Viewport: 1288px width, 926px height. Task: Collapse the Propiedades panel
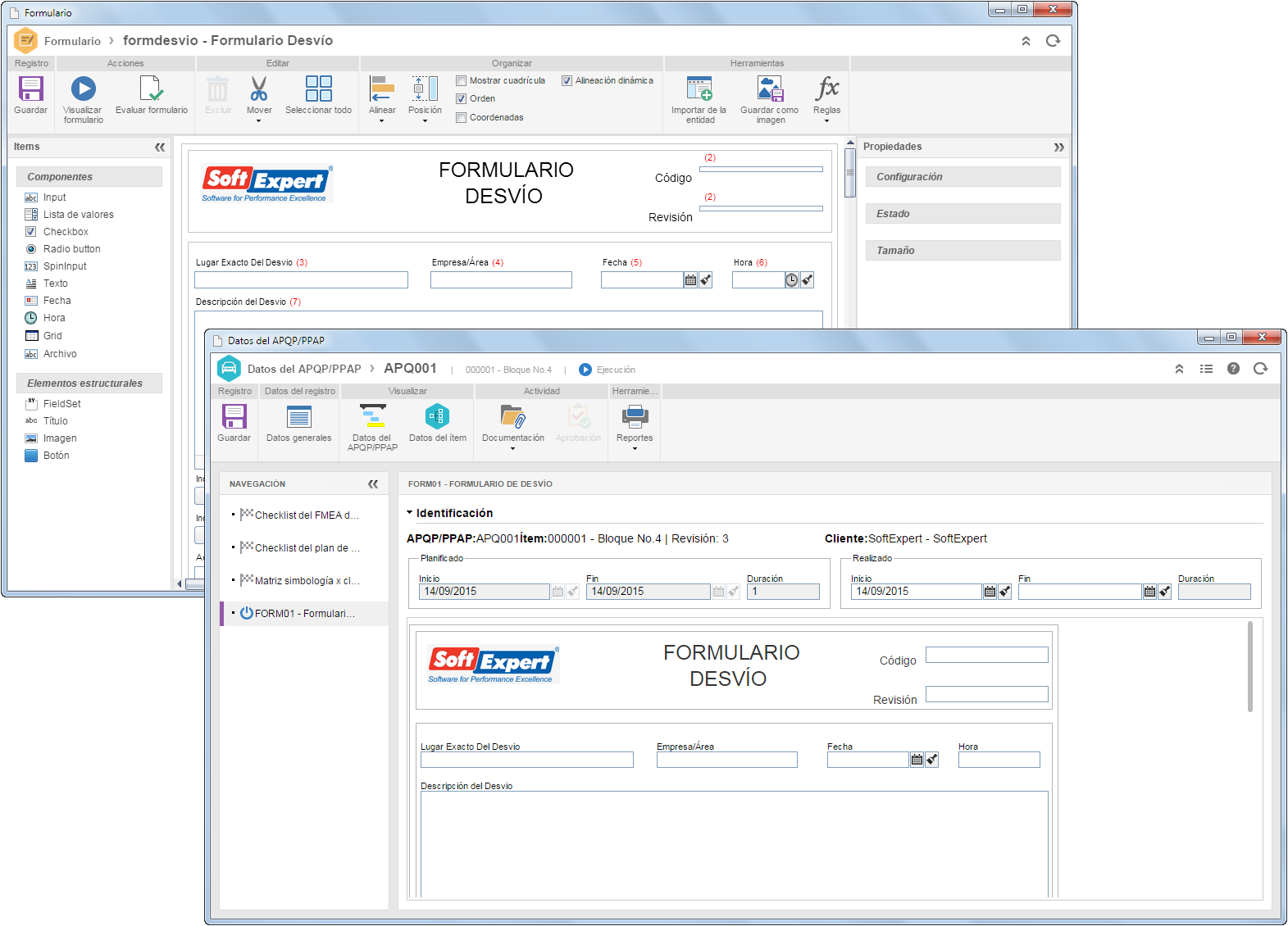pyautogui.click(x=1059, y=147)
